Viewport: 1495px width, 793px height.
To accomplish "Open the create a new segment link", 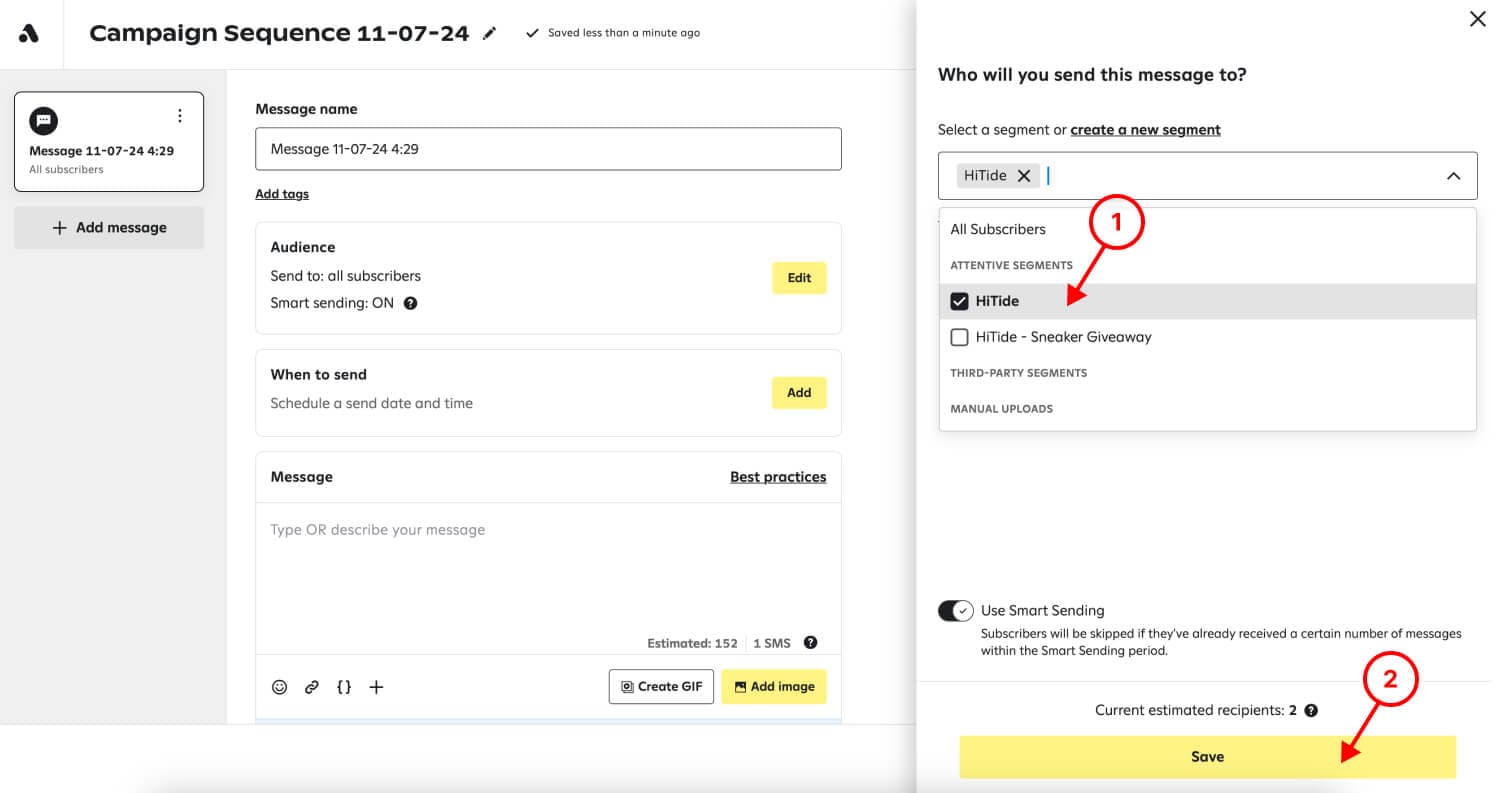I will coord(1145,130).
